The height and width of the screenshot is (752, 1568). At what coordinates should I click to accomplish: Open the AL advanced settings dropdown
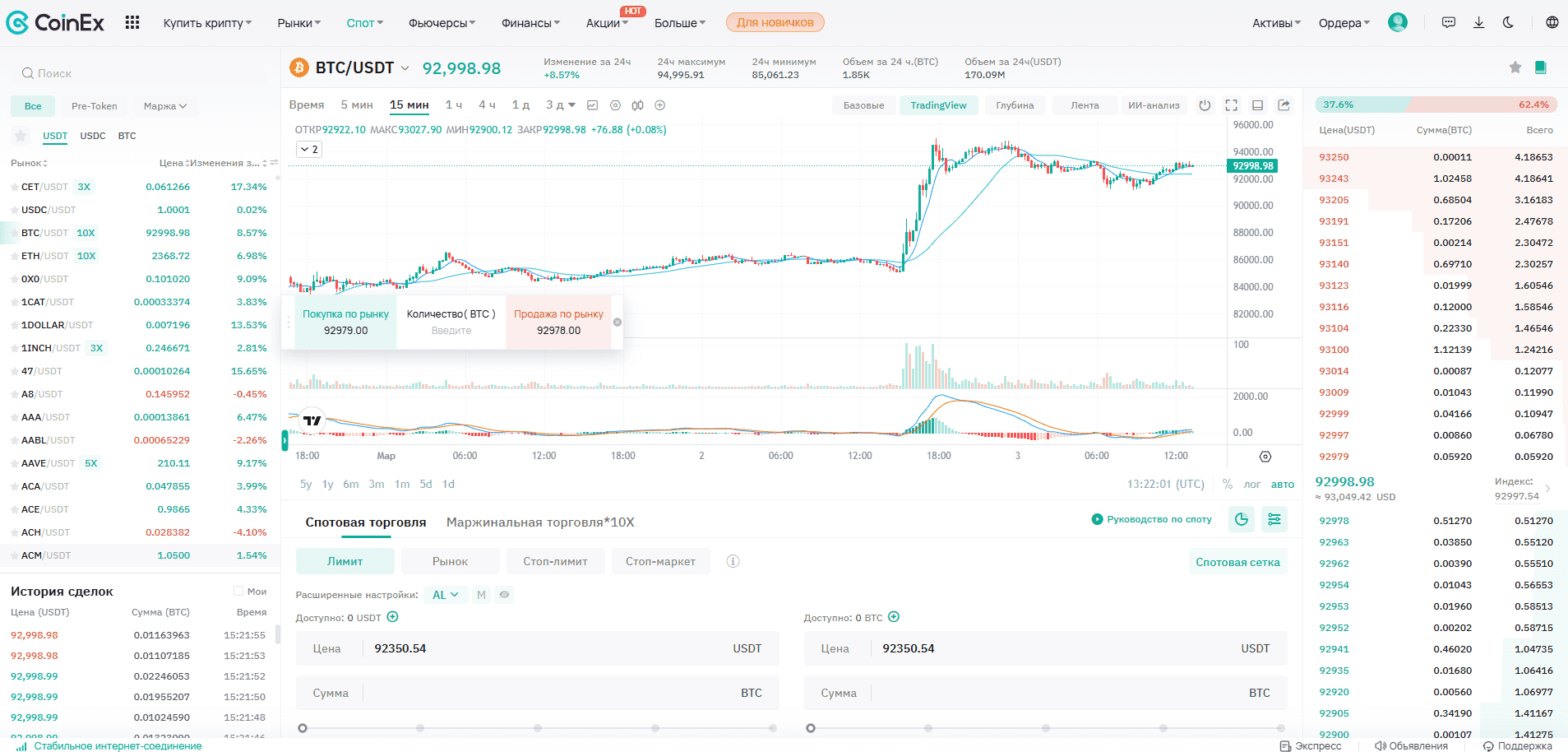(x=446, y=595)
